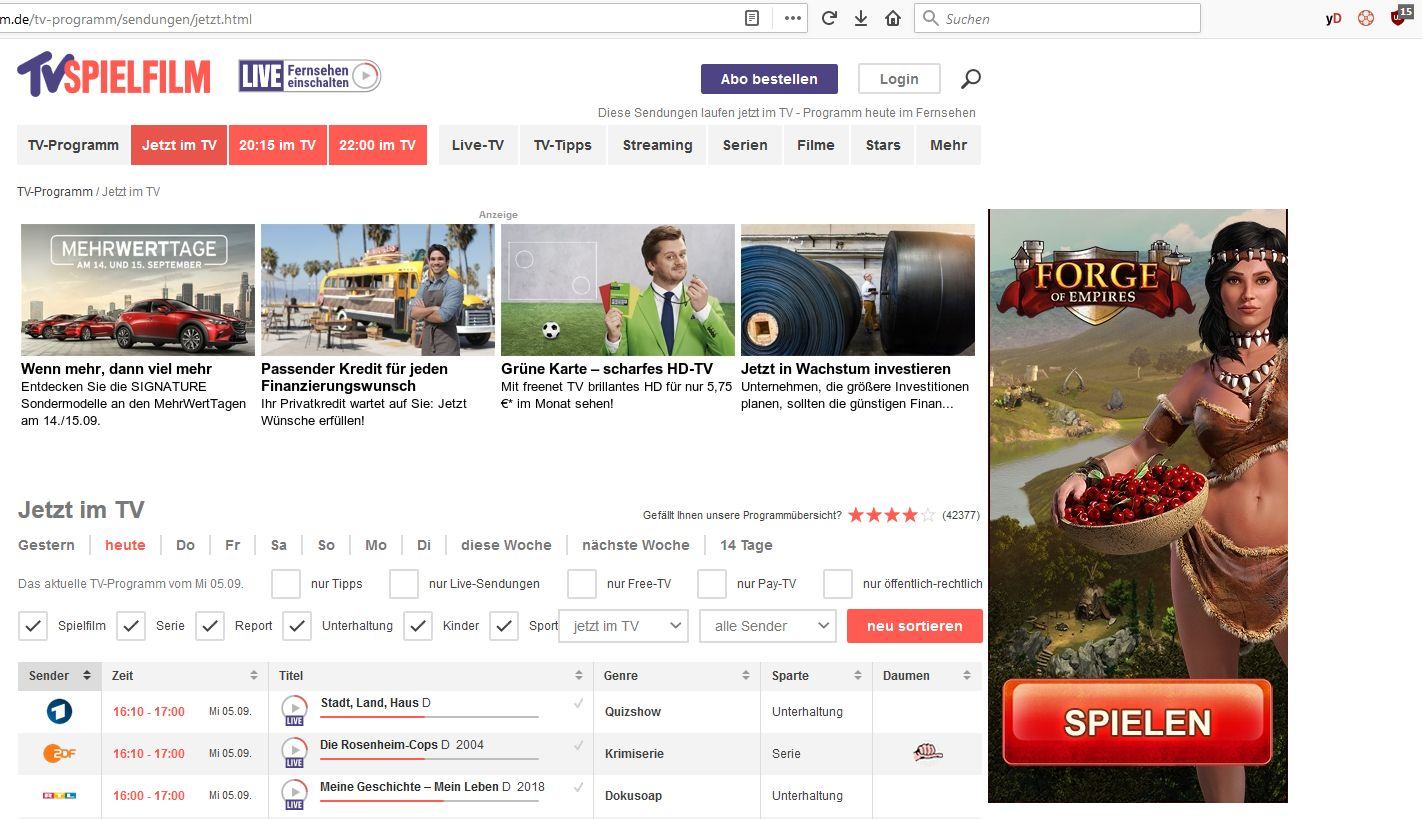Image resolution: width=1422 pixels, height=819 pixels.
Task: Click the yD extension icon
Action: pos(1333,18)
